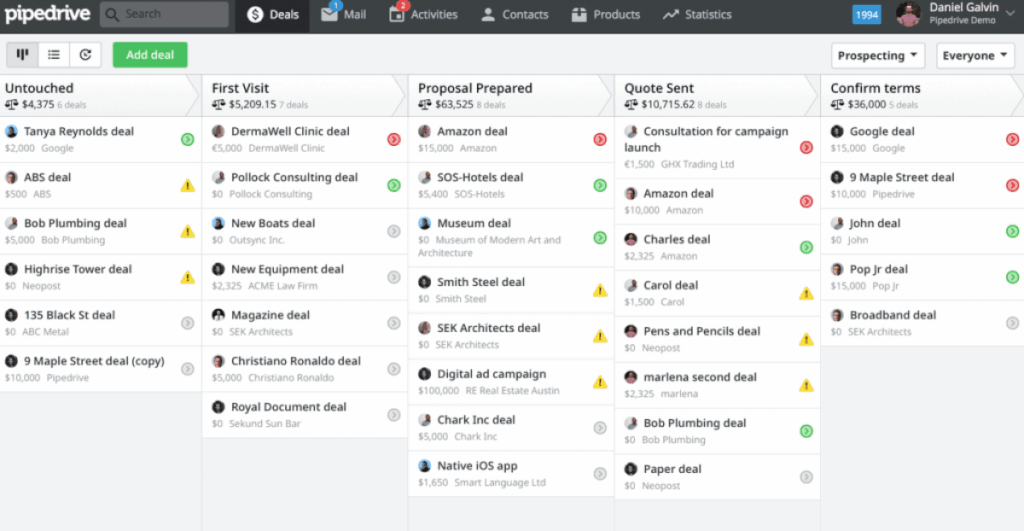Click the Add deal button
The image size is (1024, 531).
pos(150,55)
